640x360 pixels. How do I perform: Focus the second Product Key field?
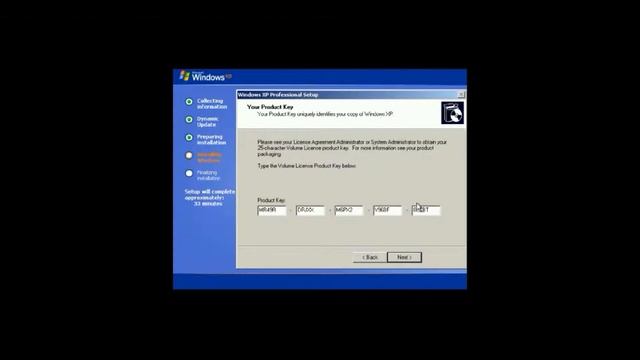310,210
